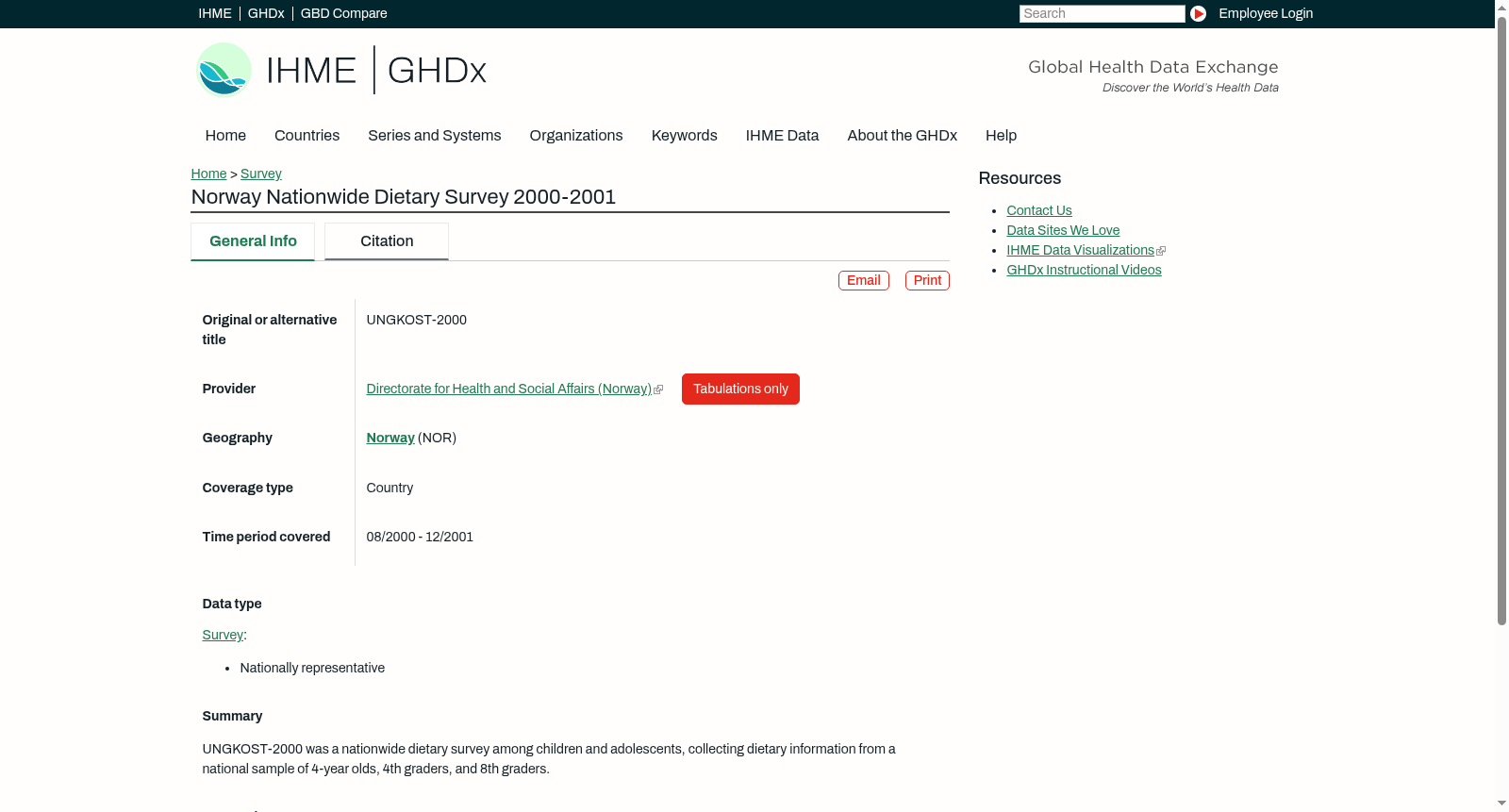Screen dimensions: 1509x812
Task: Open Data Sites We Love link
Action: 1063,230
